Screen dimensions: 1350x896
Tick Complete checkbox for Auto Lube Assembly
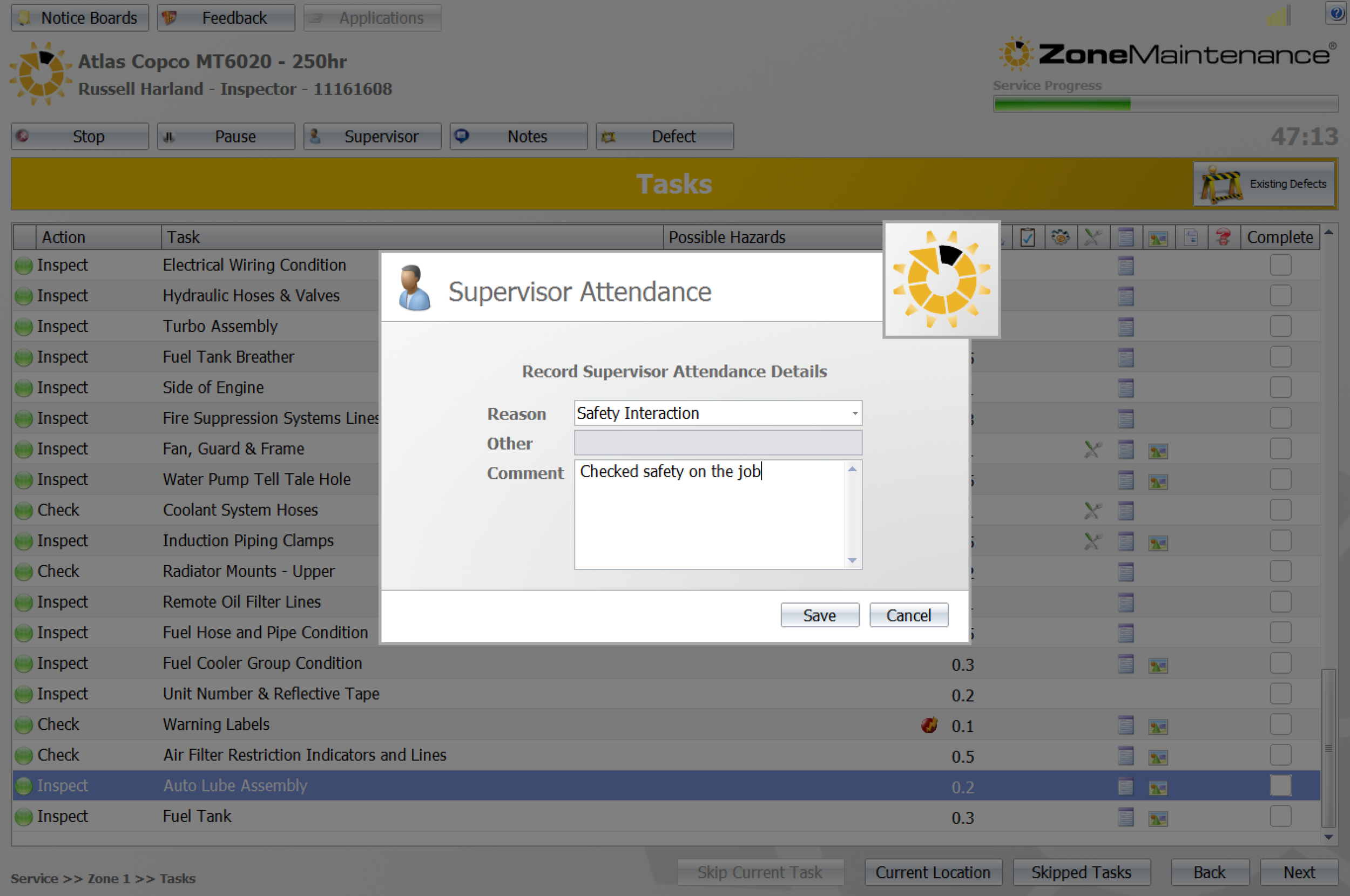[x=1280, y=786]
